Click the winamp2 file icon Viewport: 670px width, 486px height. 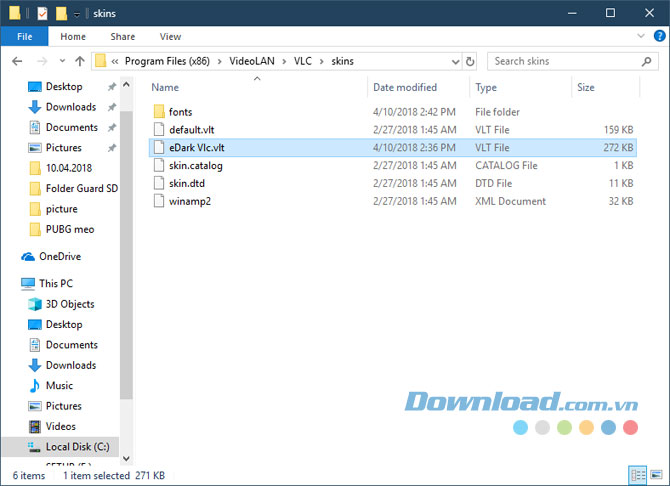[159, 201]
